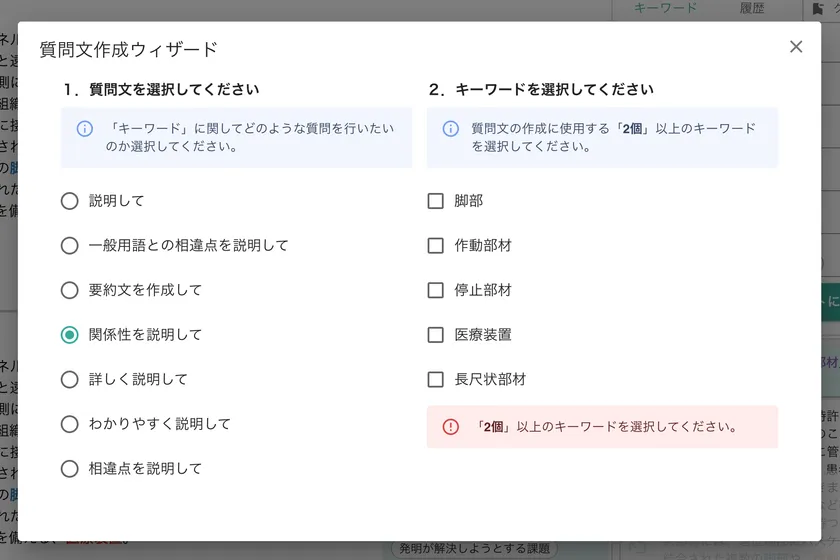
Task: Click the info icon in keyword instructions
Action: point(451,129)
